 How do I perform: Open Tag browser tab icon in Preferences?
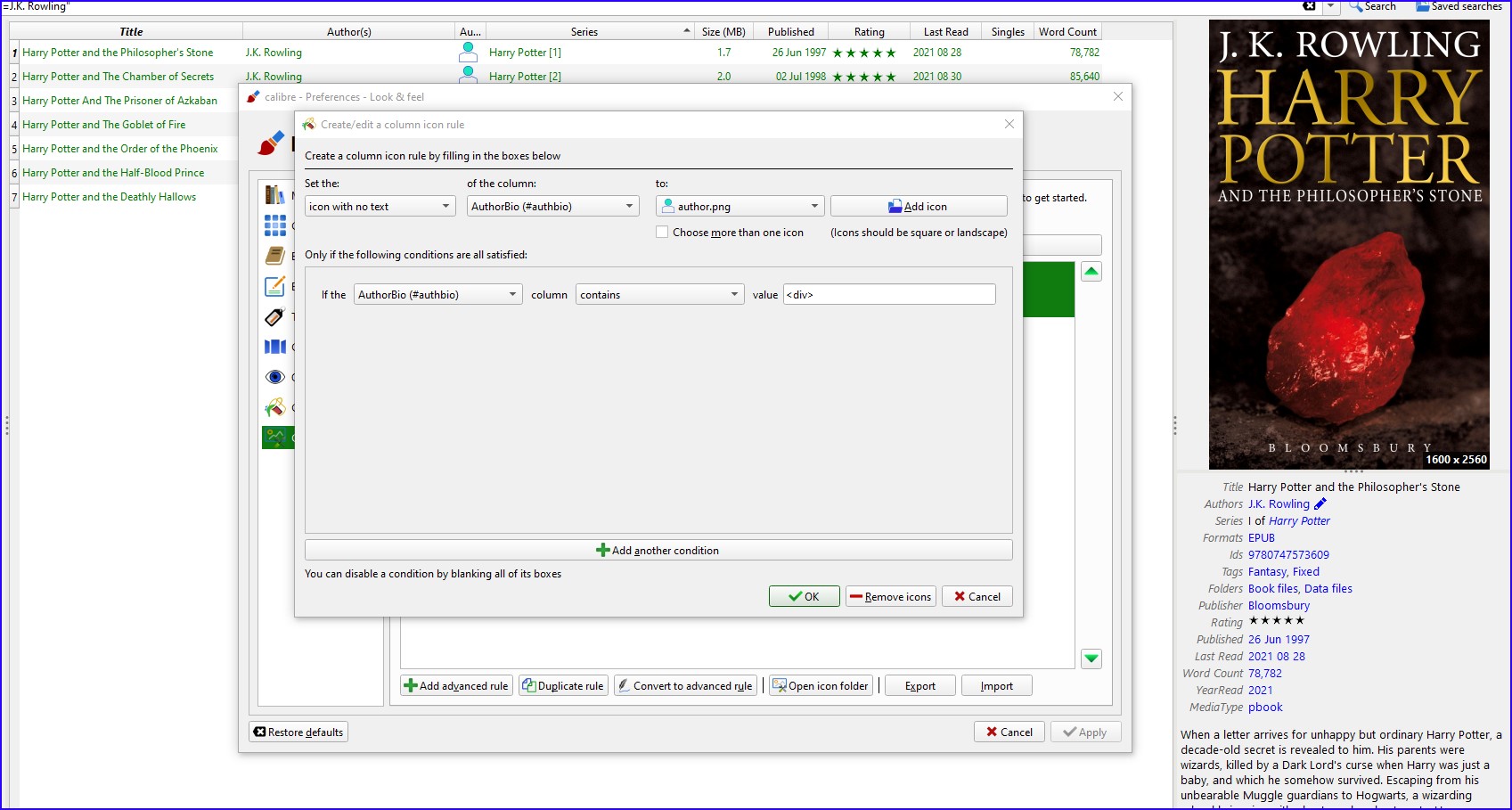275,316
